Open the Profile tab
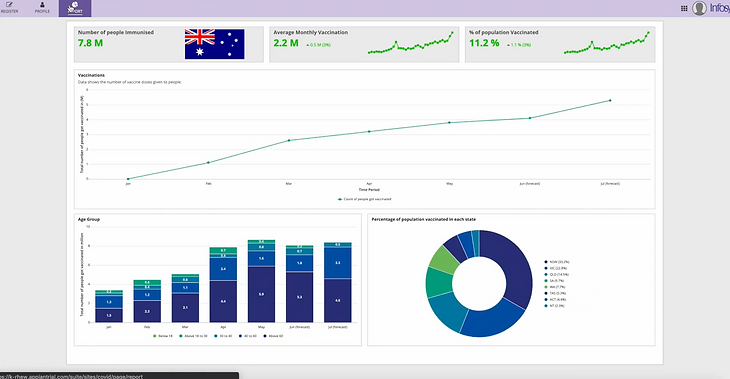Viewport: 730px width, 379px height. pyautogui.click(x=42, y=7)
